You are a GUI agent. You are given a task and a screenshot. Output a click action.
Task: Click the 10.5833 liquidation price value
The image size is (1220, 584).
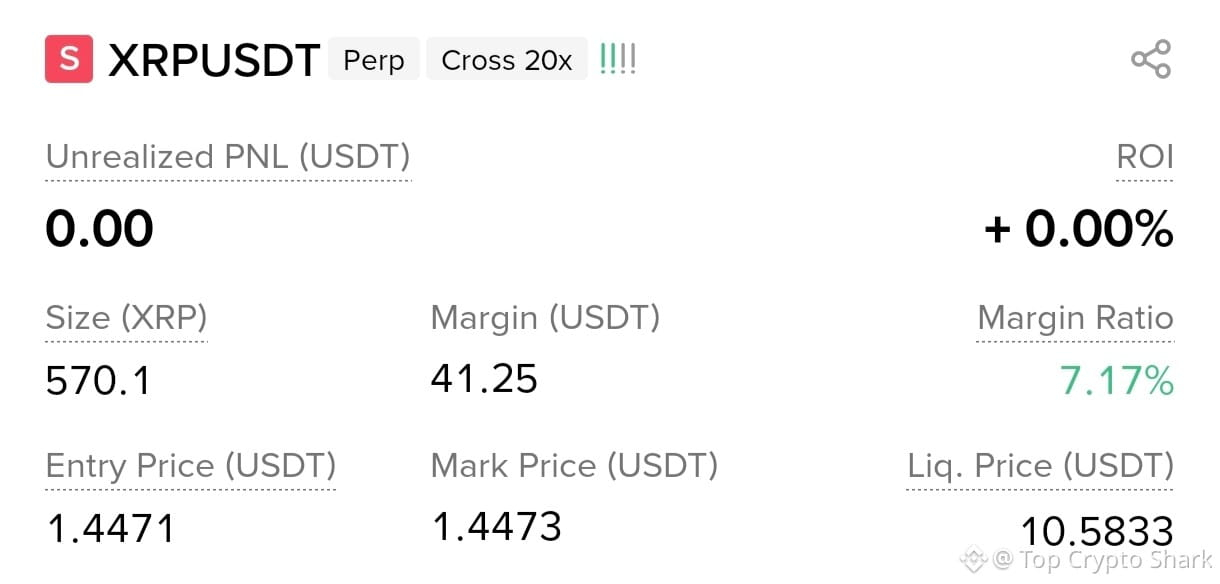click(1097, 531)
